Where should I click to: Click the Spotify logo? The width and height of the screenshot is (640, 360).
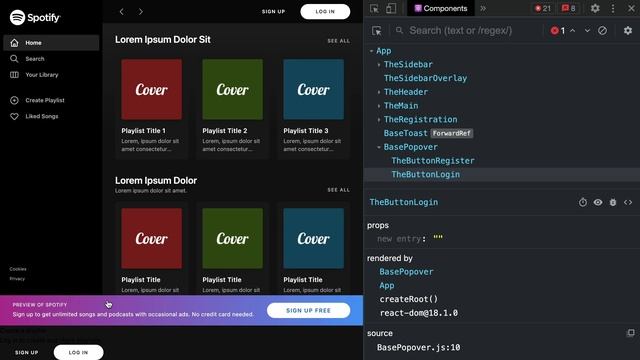35,18
